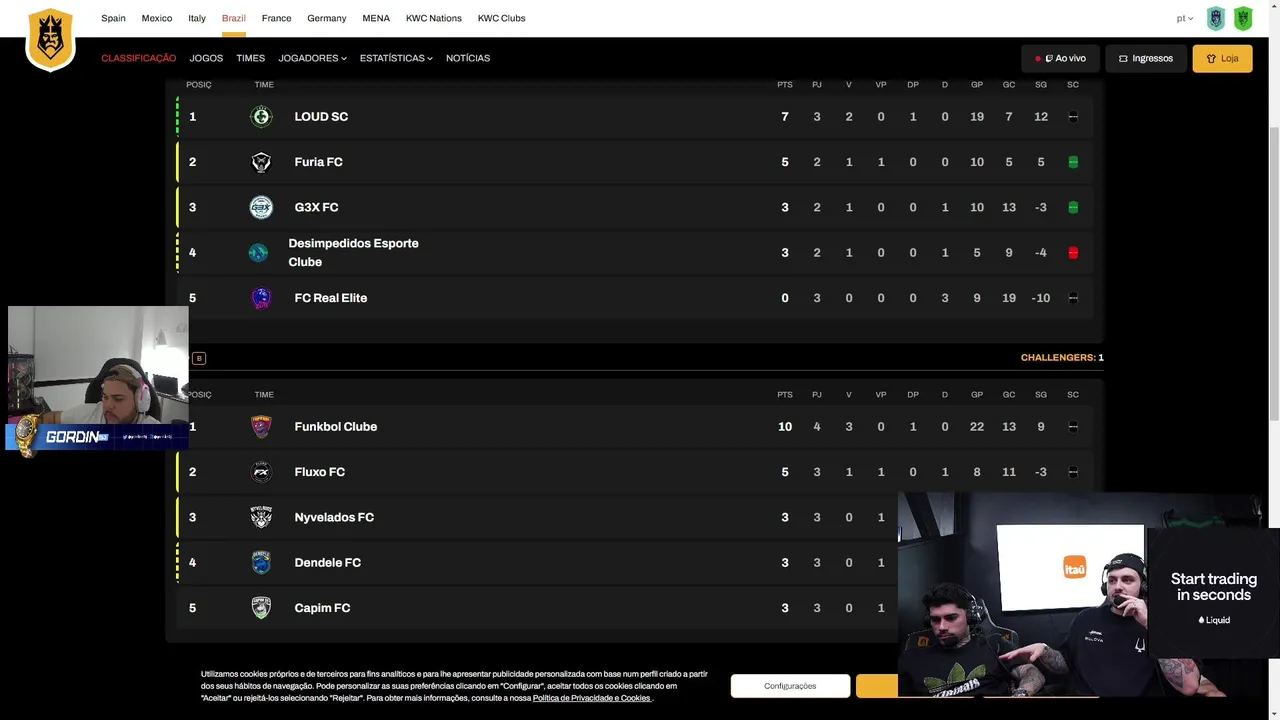Open Classificação page
Screen dimensions: 1280x720
tap(138, 58)
